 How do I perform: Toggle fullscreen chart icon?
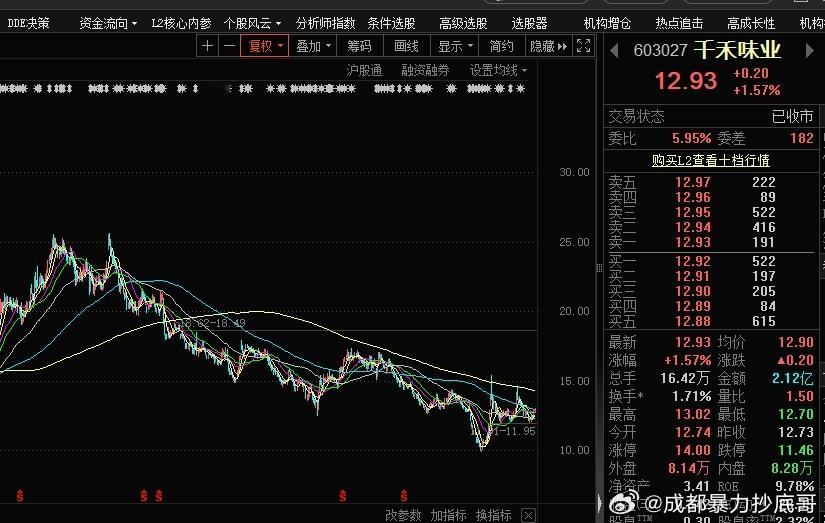click(583, 46)
